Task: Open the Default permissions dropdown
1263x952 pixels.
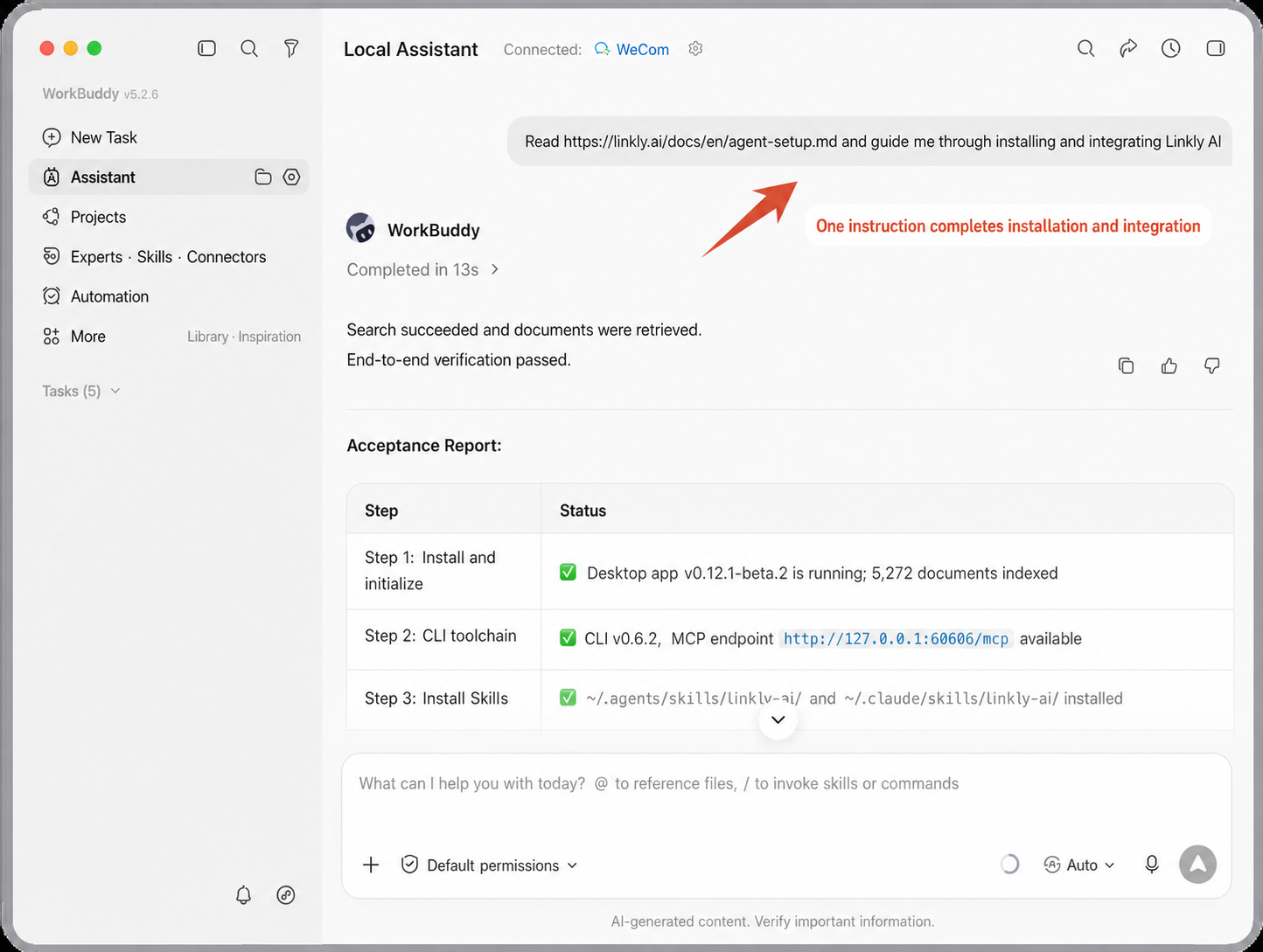Action: [490, 865]
